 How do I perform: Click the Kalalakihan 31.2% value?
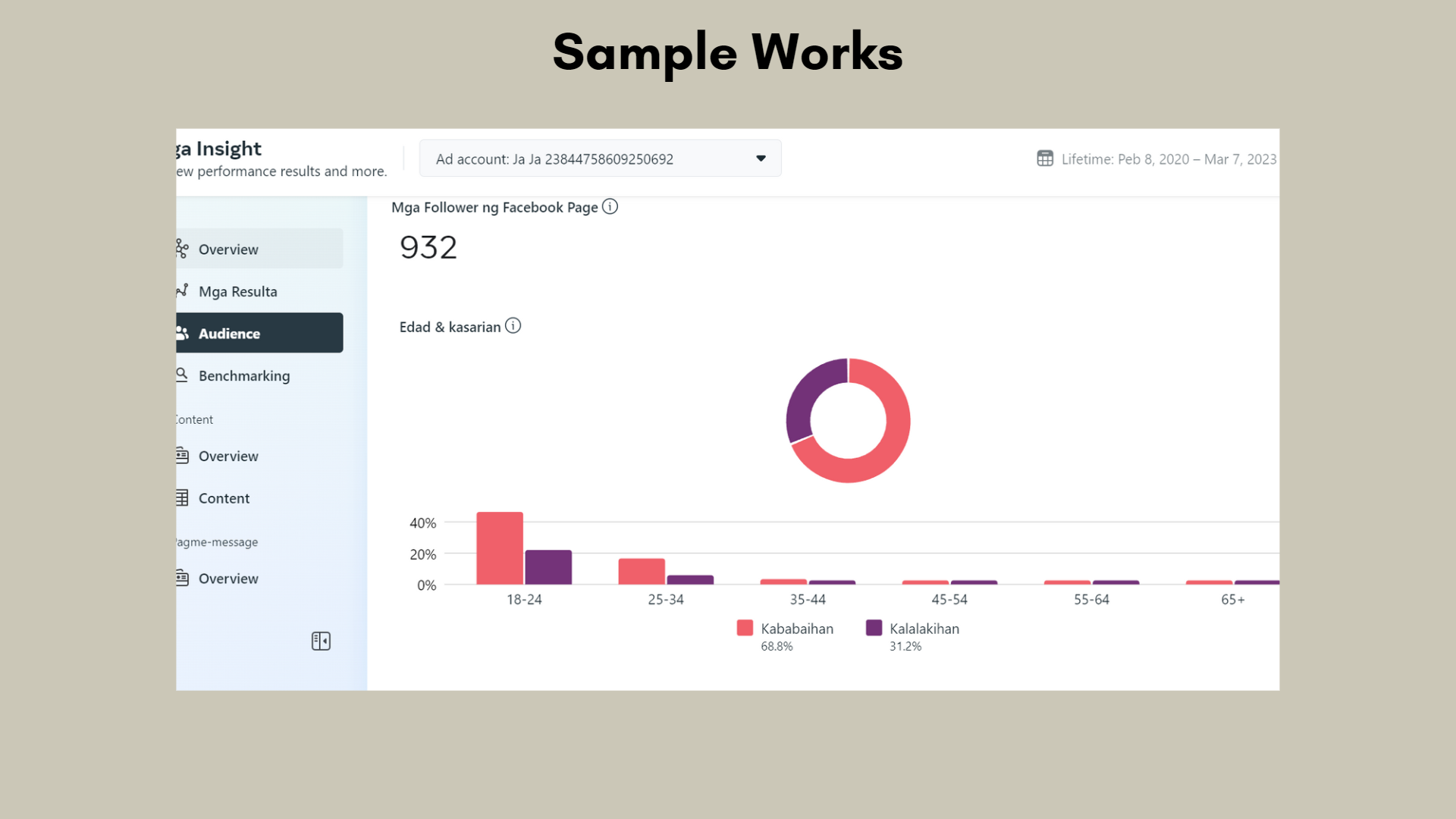(x=905, y=646)
